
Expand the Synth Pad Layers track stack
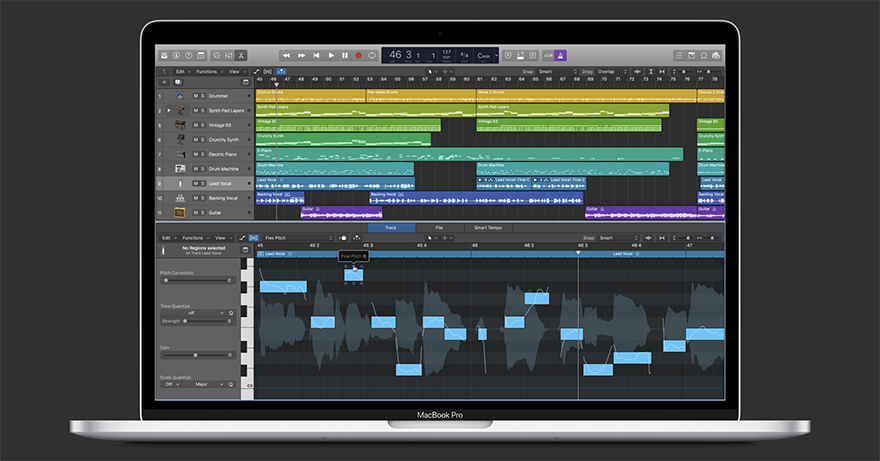tap(168, 111)
